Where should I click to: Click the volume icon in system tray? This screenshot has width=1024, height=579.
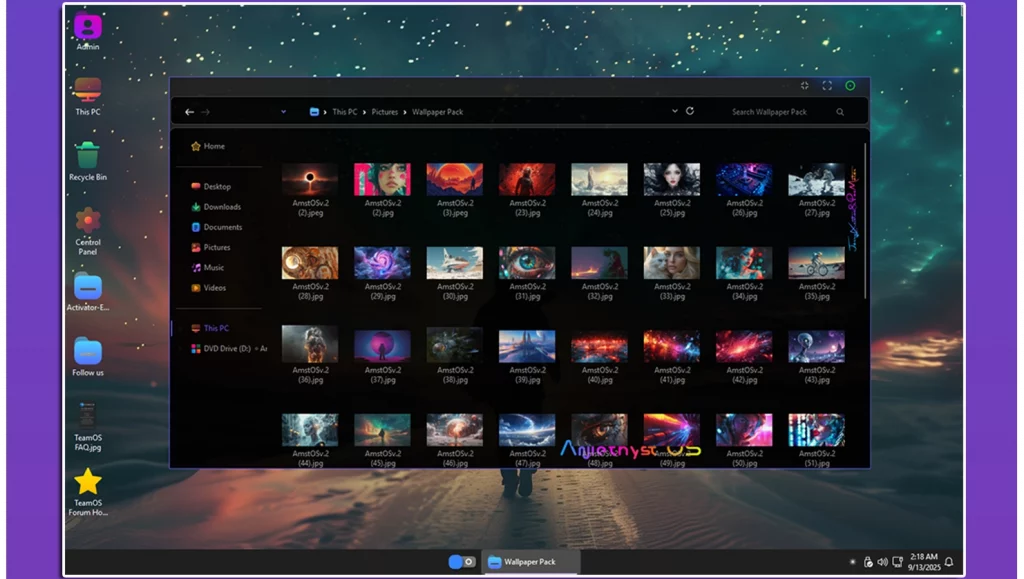pyautogui.click(x=882, y=562)
